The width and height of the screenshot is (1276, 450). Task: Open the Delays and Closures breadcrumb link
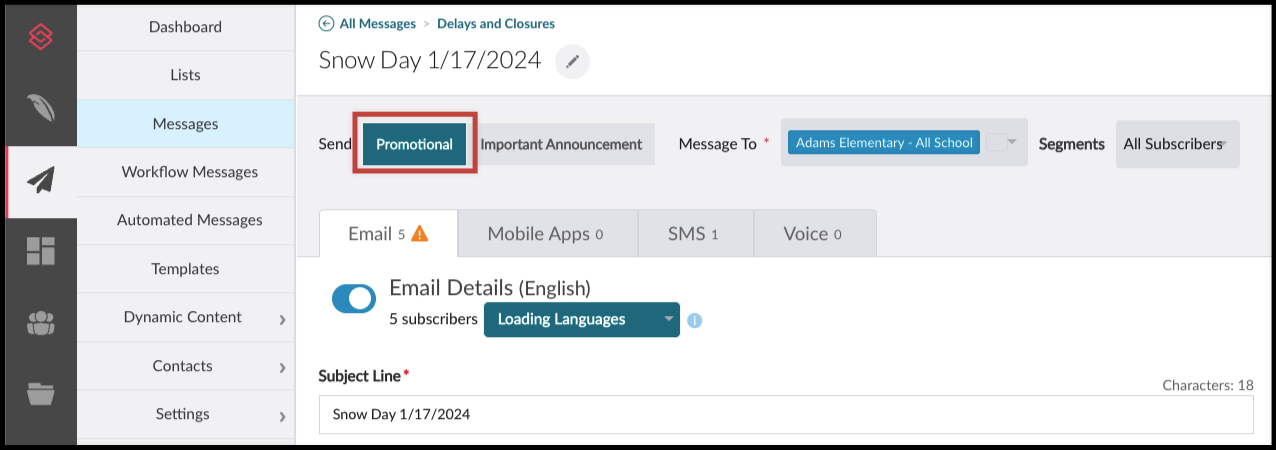click(x=495, y=23)
